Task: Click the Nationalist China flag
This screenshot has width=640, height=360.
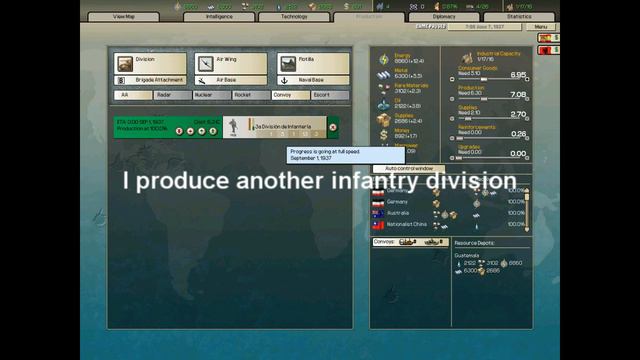Action: coord(378,225)
